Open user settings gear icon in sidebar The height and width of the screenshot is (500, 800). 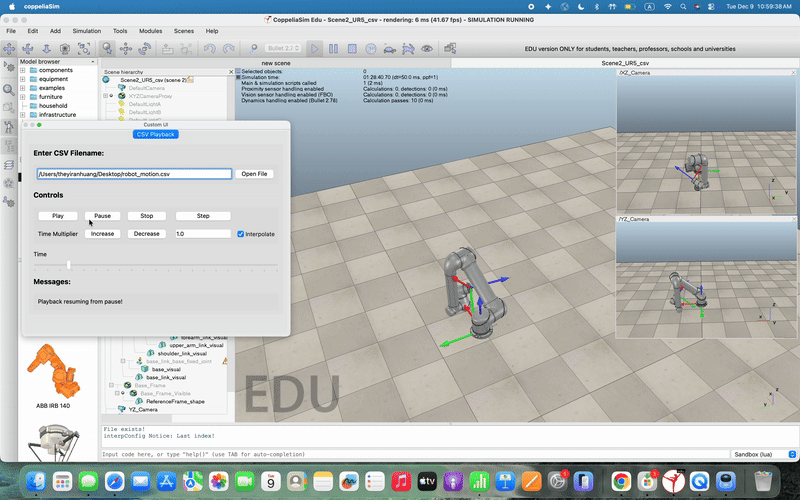coord(9,202)
